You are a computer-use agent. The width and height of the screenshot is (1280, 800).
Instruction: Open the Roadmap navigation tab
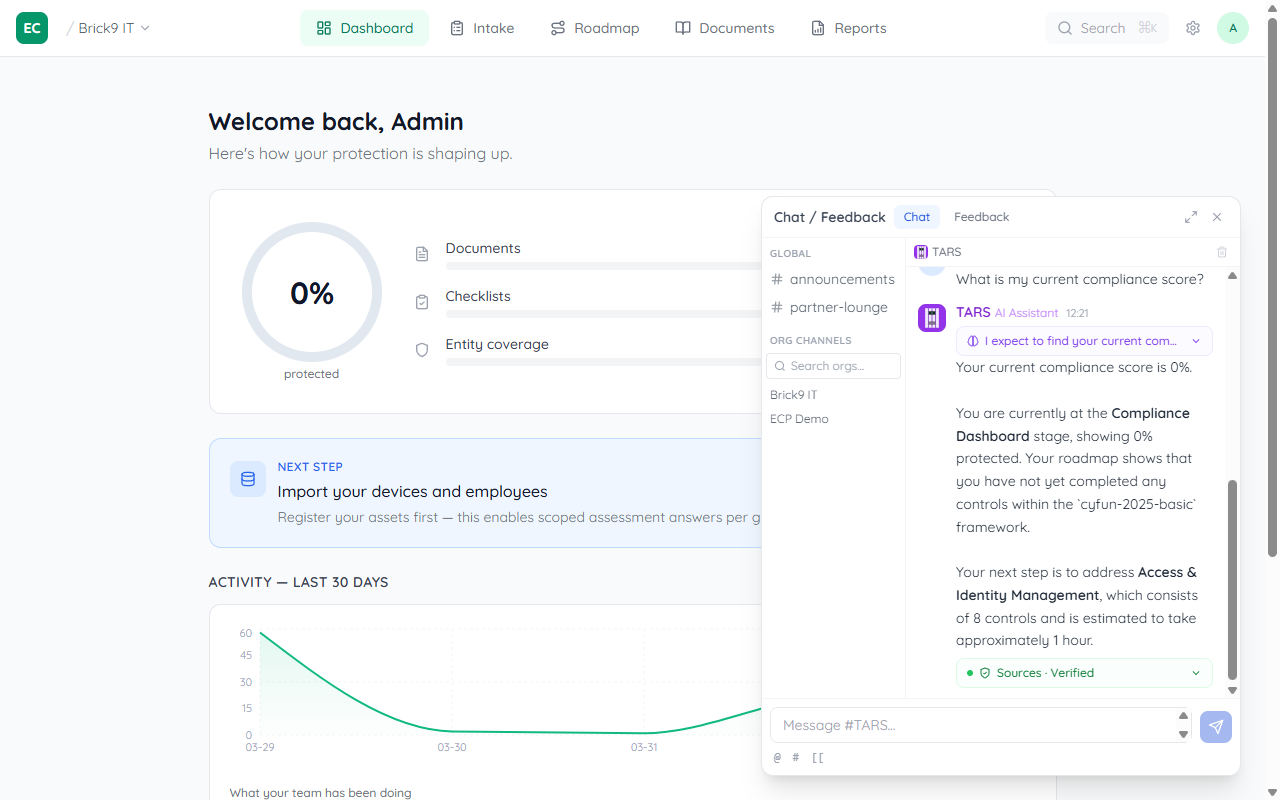coord(595,28)
